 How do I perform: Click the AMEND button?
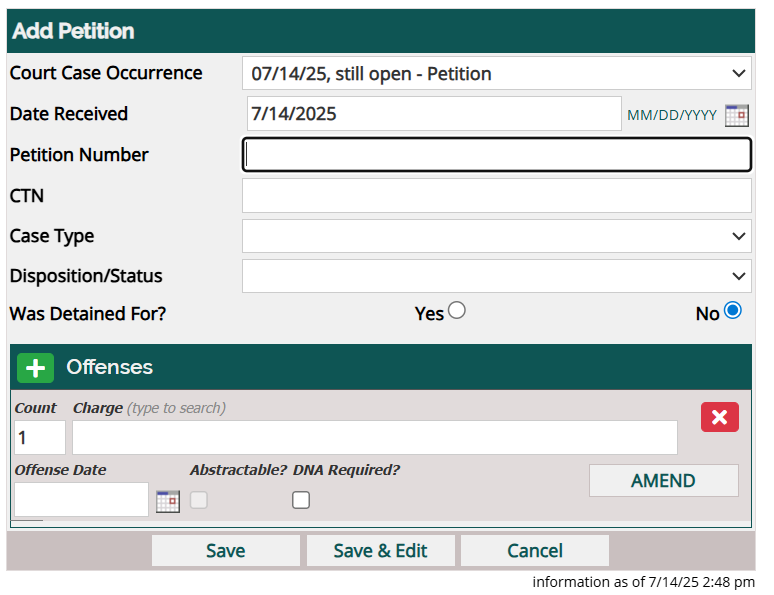tap(663, 480)
